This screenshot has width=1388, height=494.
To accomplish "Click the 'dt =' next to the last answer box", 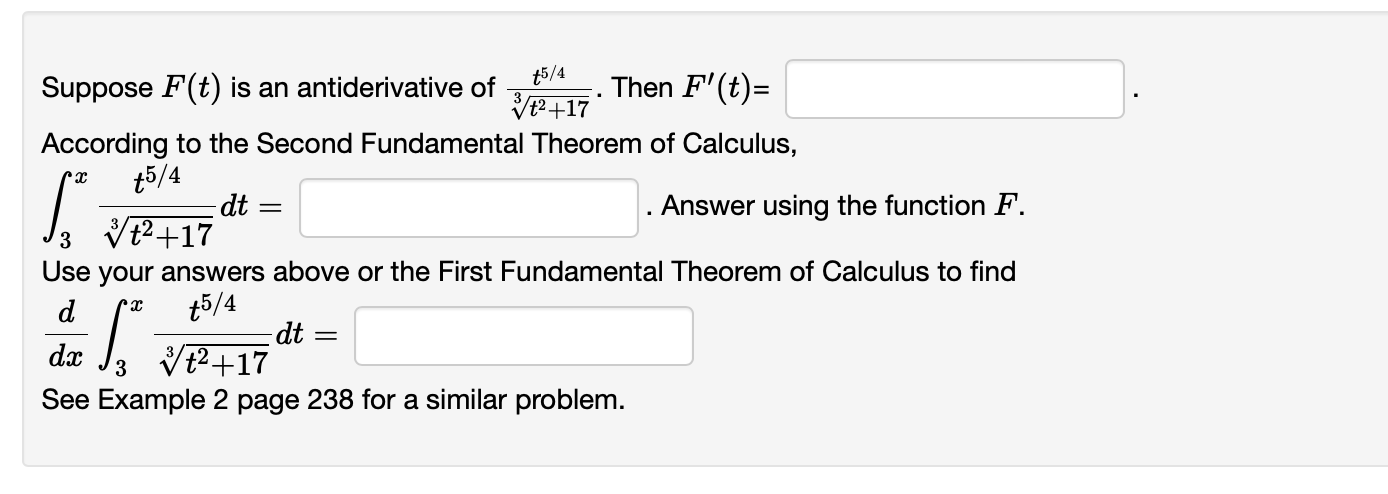I will coord(306,336).
